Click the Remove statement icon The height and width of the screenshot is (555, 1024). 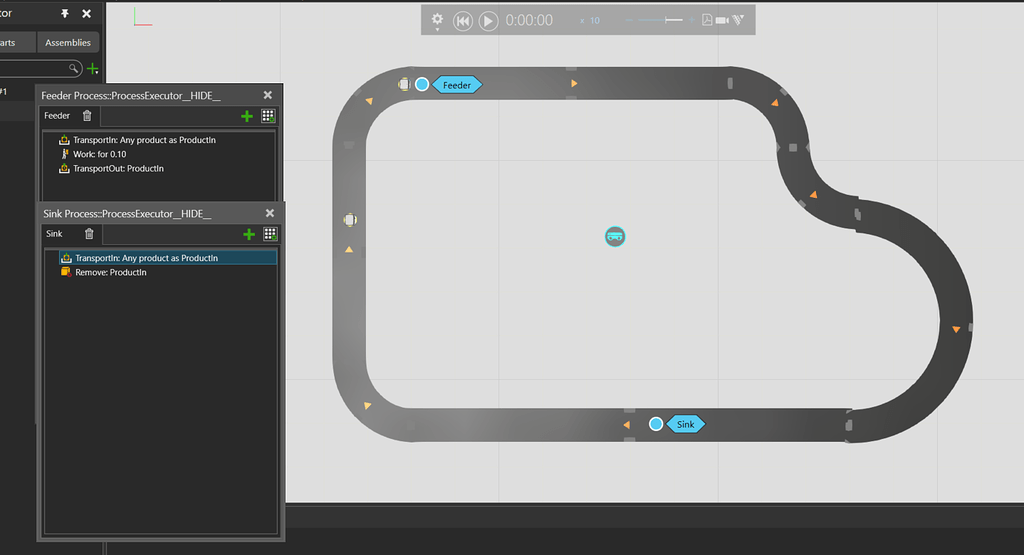pyautogui.click(x=66, y=272)
